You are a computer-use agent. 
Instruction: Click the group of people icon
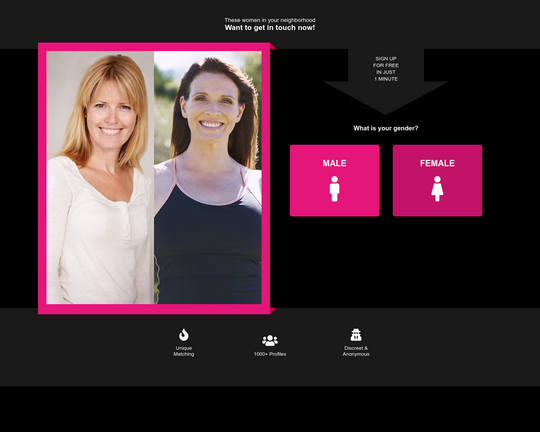pyautogui.click(x=270, y=340)
